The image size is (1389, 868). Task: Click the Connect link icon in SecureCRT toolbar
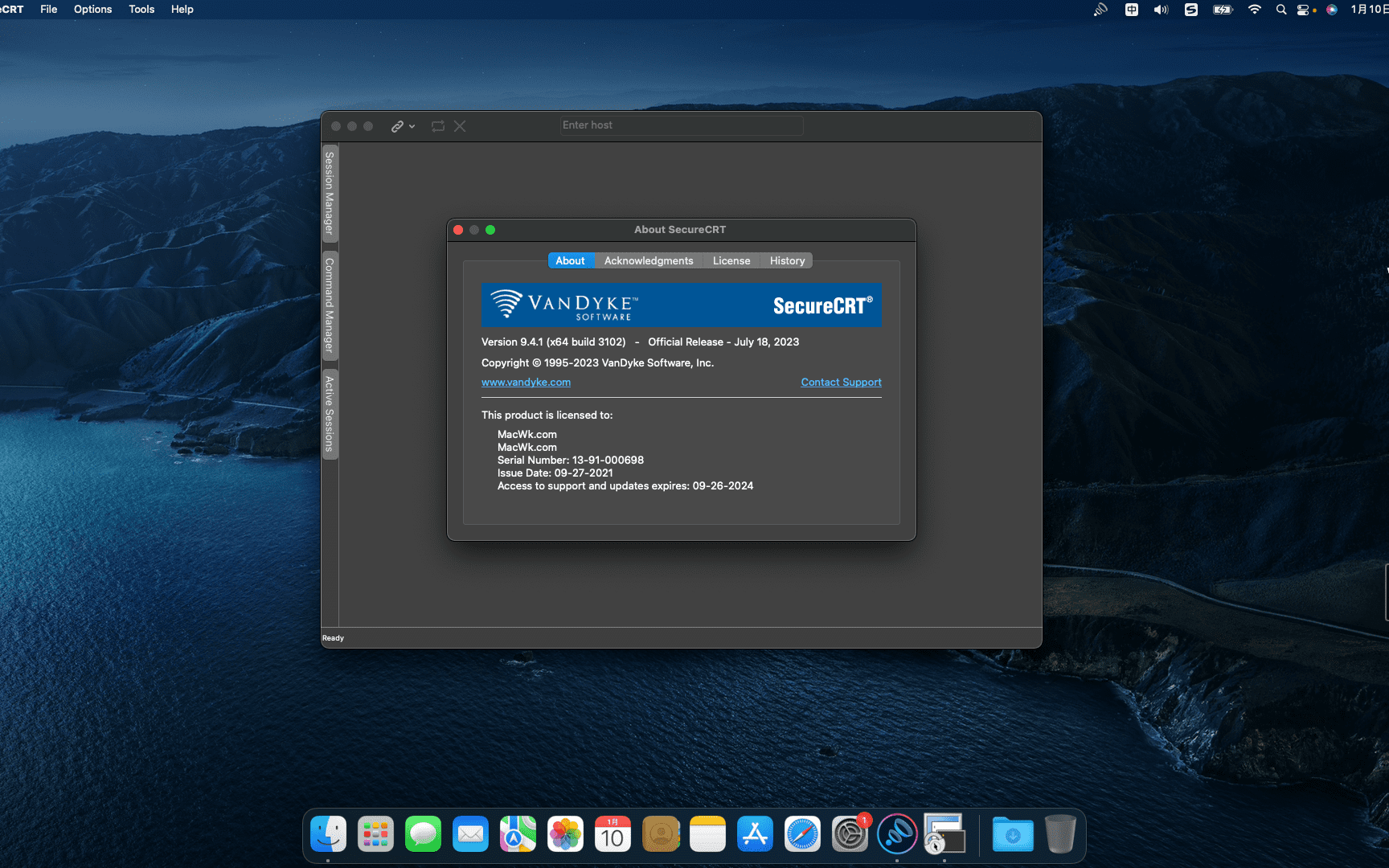tap(397, 126)
